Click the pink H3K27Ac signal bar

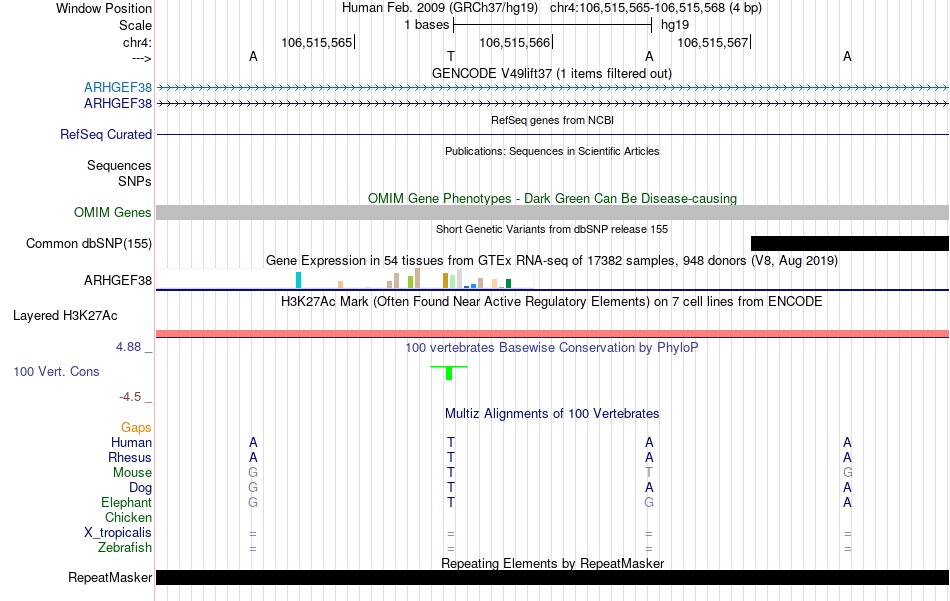pyautogui.click(x=553, y=334)
